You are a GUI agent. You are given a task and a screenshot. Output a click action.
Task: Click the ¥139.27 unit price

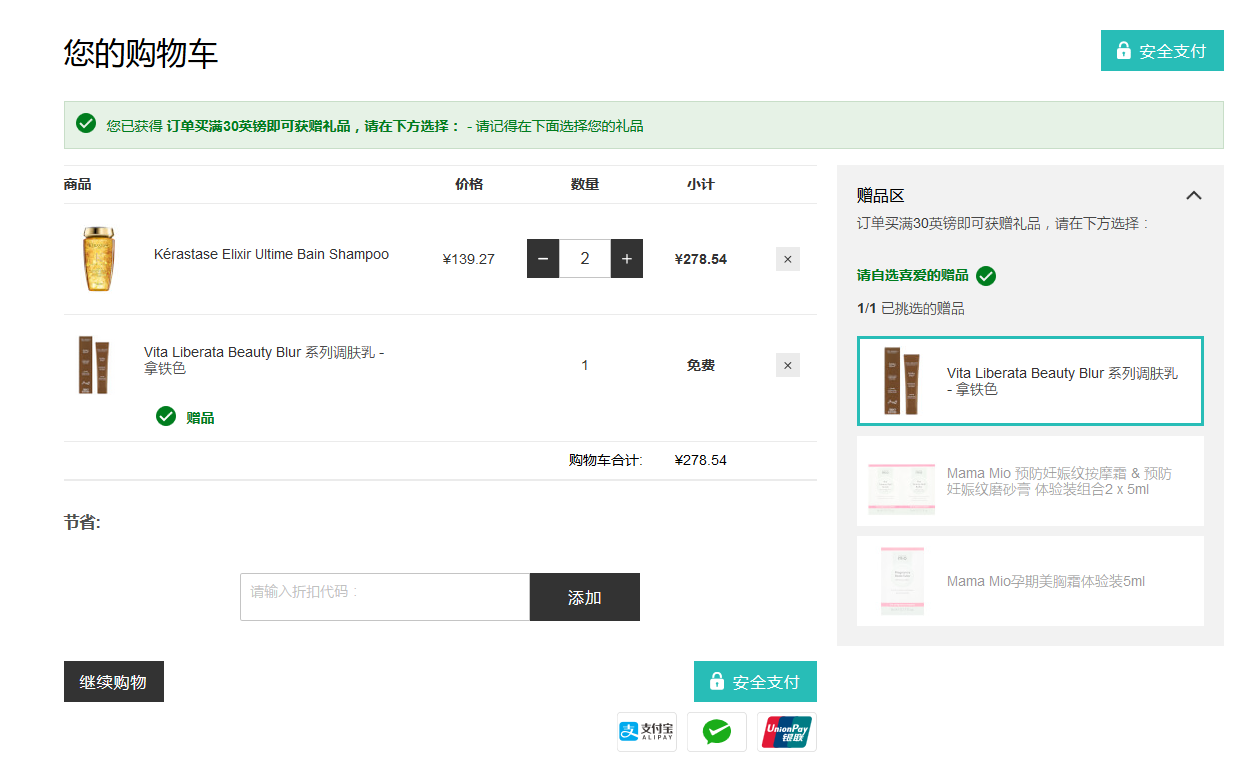pos(469,259)
